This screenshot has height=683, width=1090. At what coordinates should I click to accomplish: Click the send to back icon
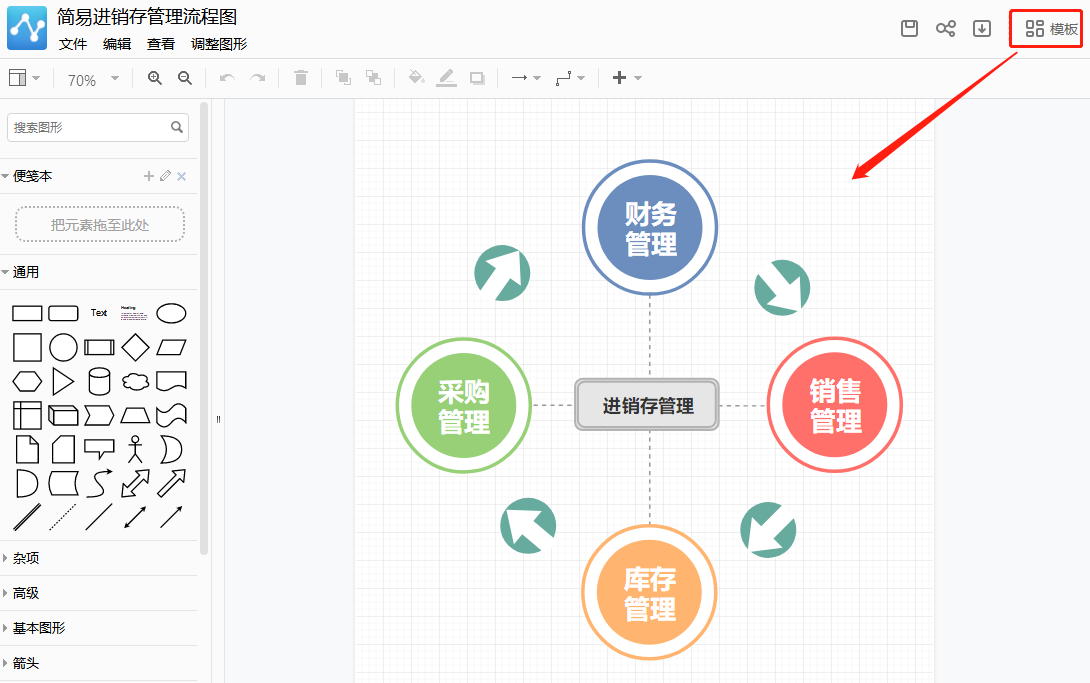[373, 78]
